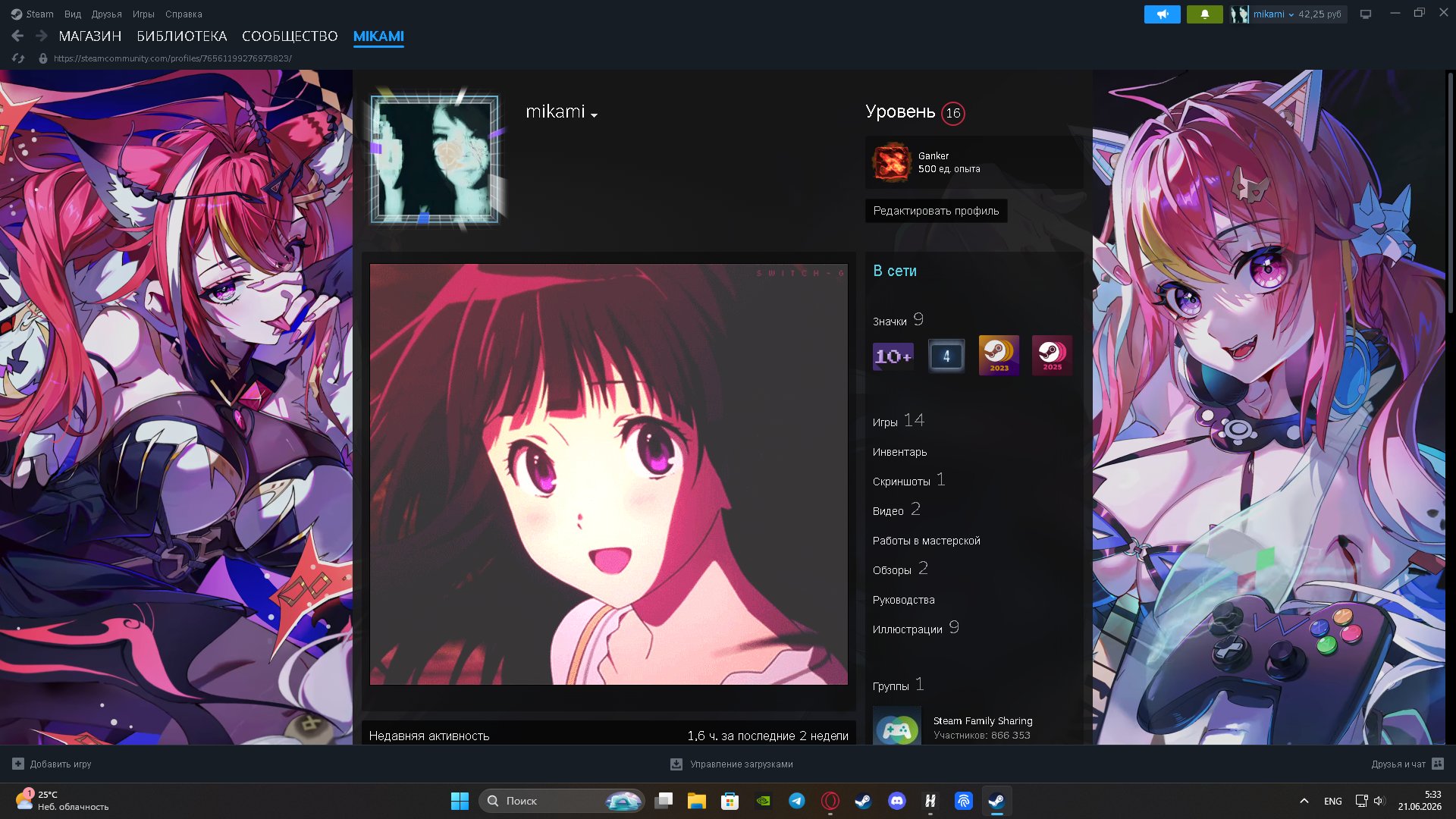Image resolution: width=1456 pixels, height=819 pixels.
Task: Click the page vertical scrollbar
Action: point(1450,193)
